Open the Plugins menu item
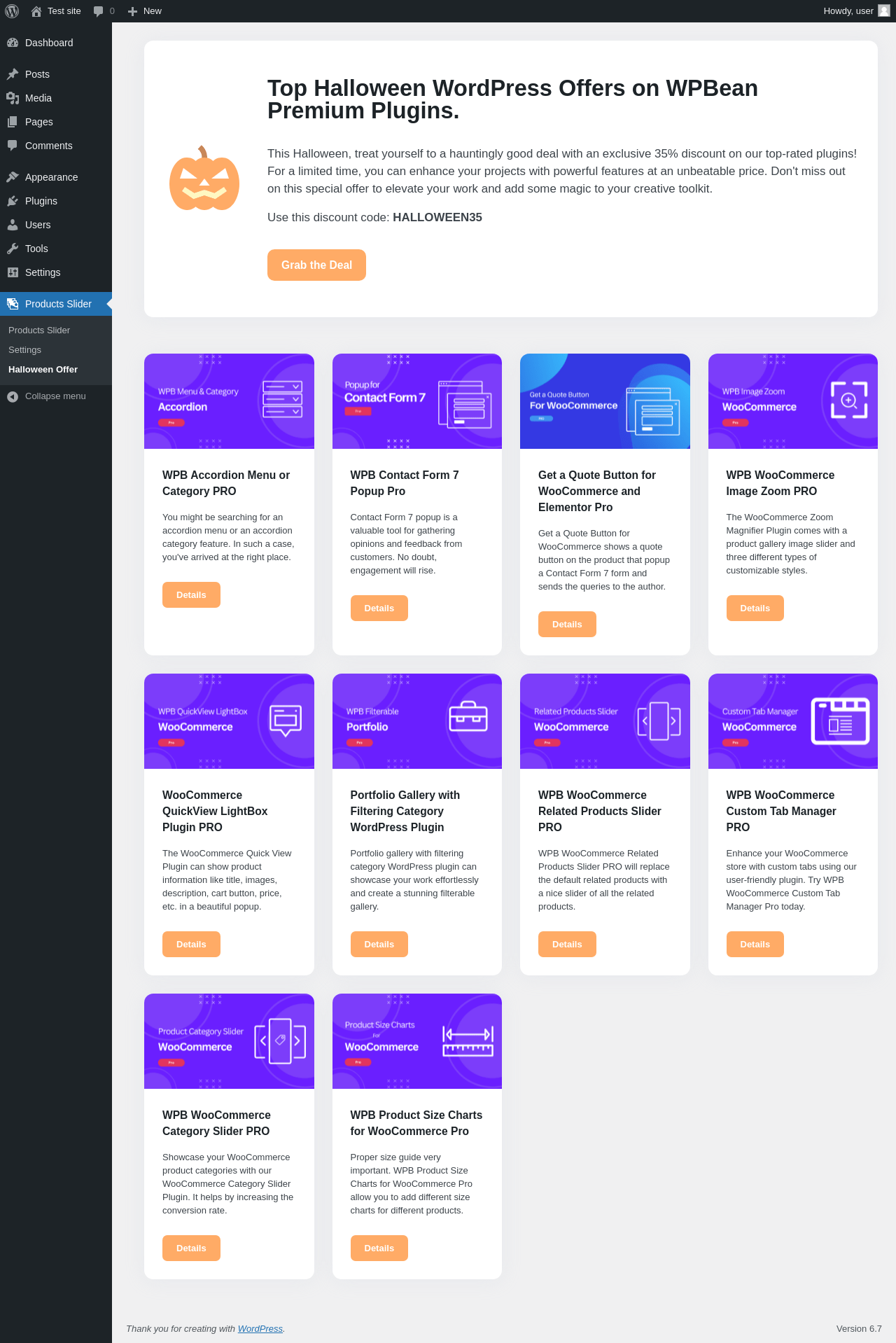Viewport: 896px width, 1343px height. (56, 201)
